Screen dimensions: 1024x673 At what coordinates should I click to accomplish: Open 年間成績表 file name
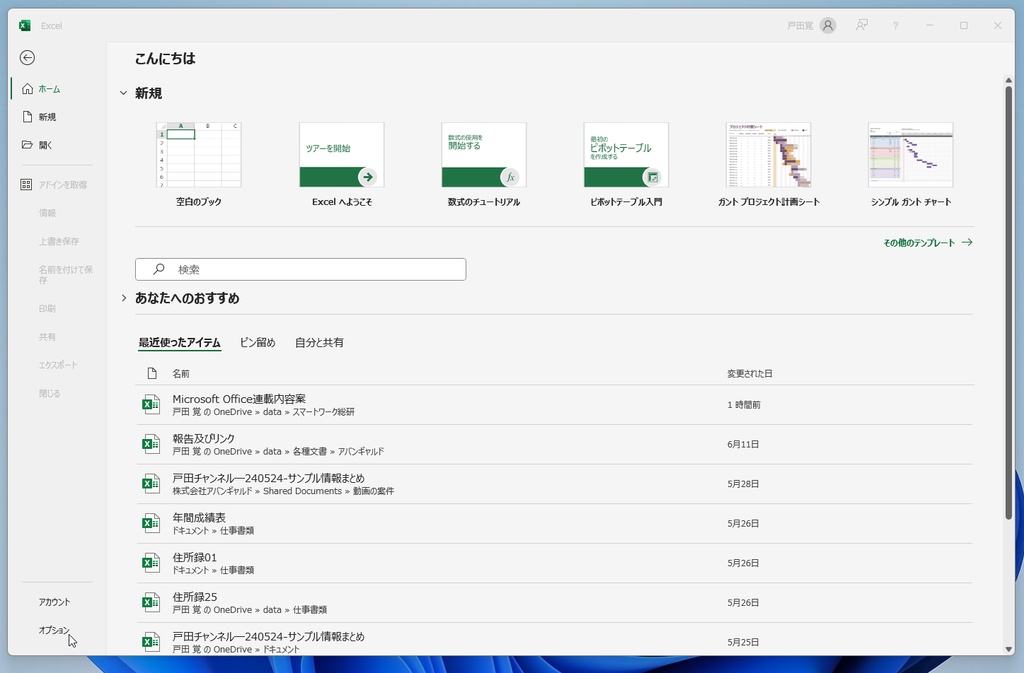199,518
